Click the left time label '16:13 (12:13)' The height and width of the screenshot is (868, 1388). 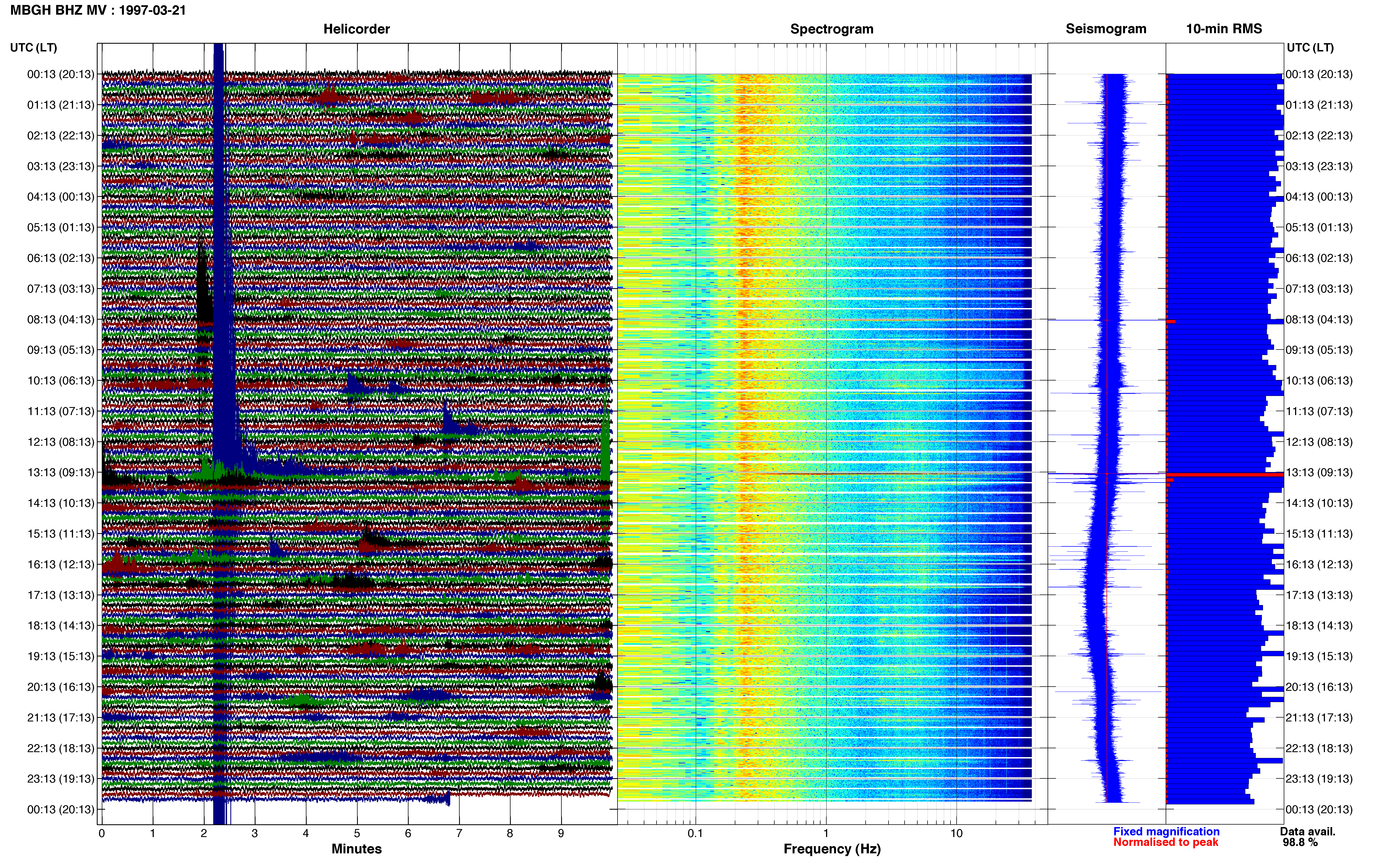61,564
